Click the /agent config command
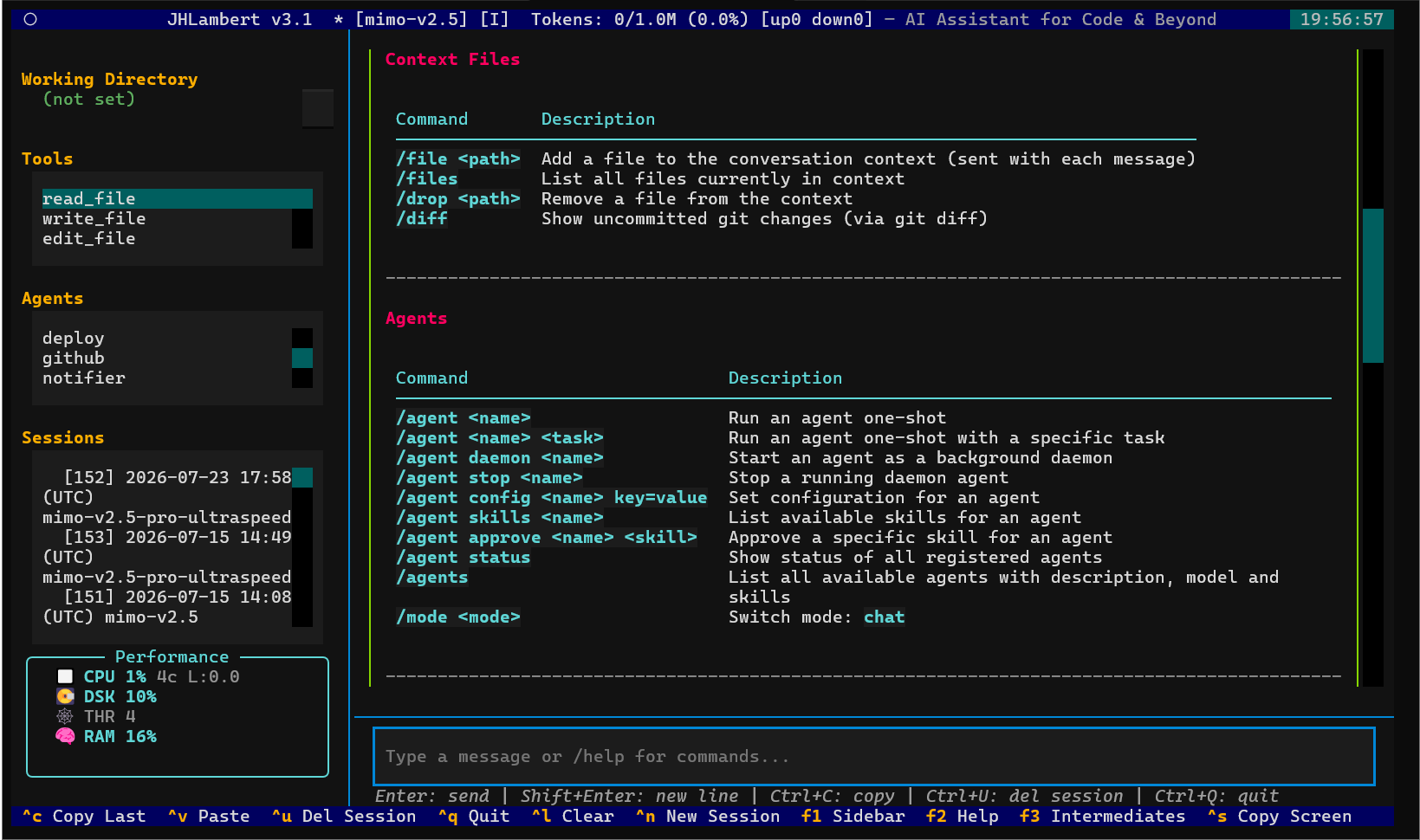1420x840 pixels. pyautogui.click(x=552, y=497)
